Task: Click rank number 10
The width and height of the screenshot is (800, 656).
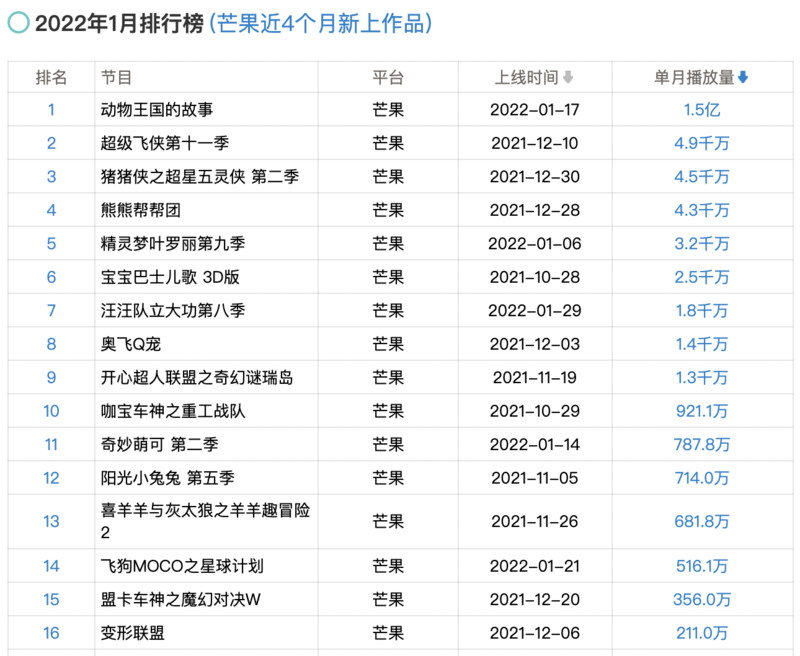Action: tap(51, 411)
